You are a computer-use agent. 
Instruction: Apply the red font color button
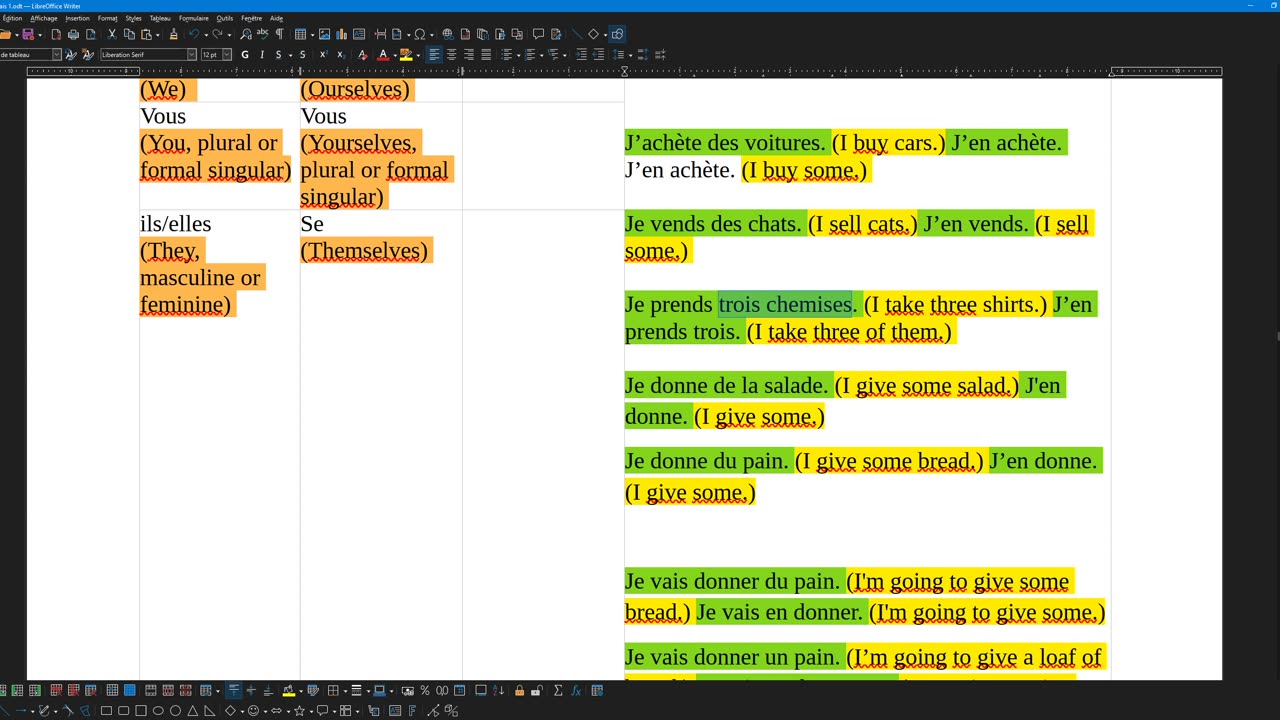tap(382, 55)
